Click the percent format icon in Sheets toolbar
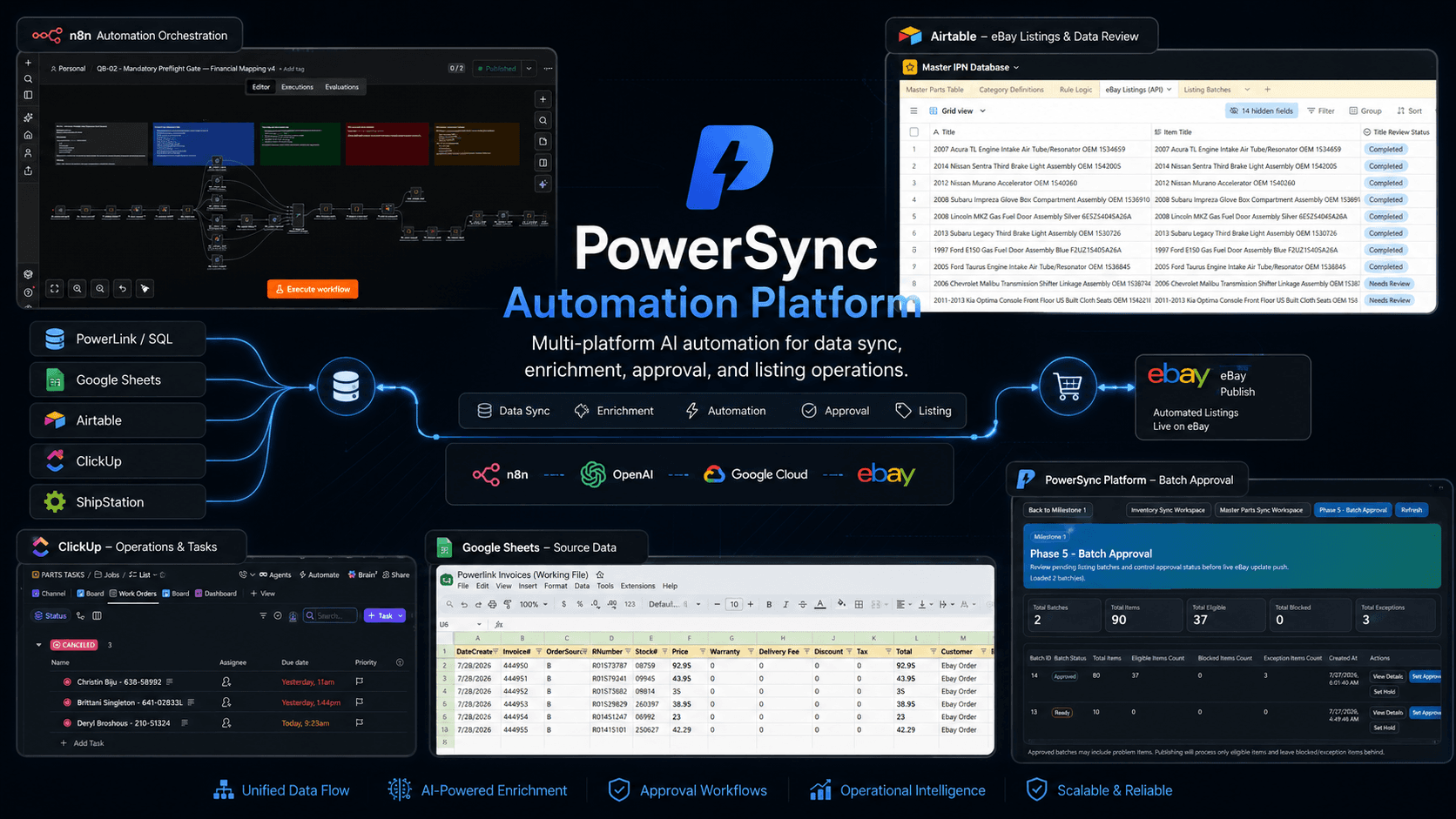 (579, 604)
